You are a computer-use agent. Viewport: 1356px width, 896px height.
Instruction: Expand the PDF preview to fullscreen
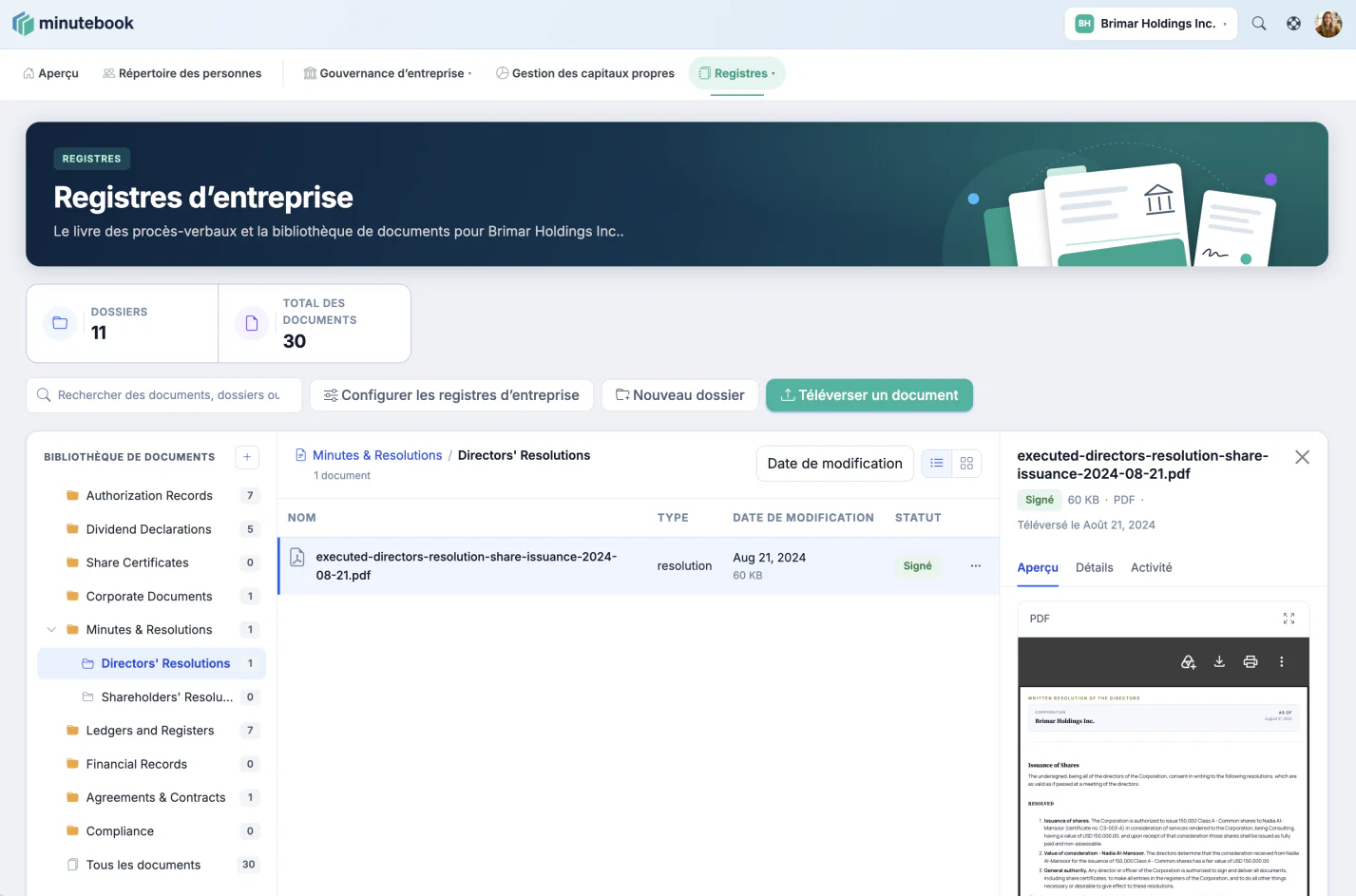click(1289, 619)
